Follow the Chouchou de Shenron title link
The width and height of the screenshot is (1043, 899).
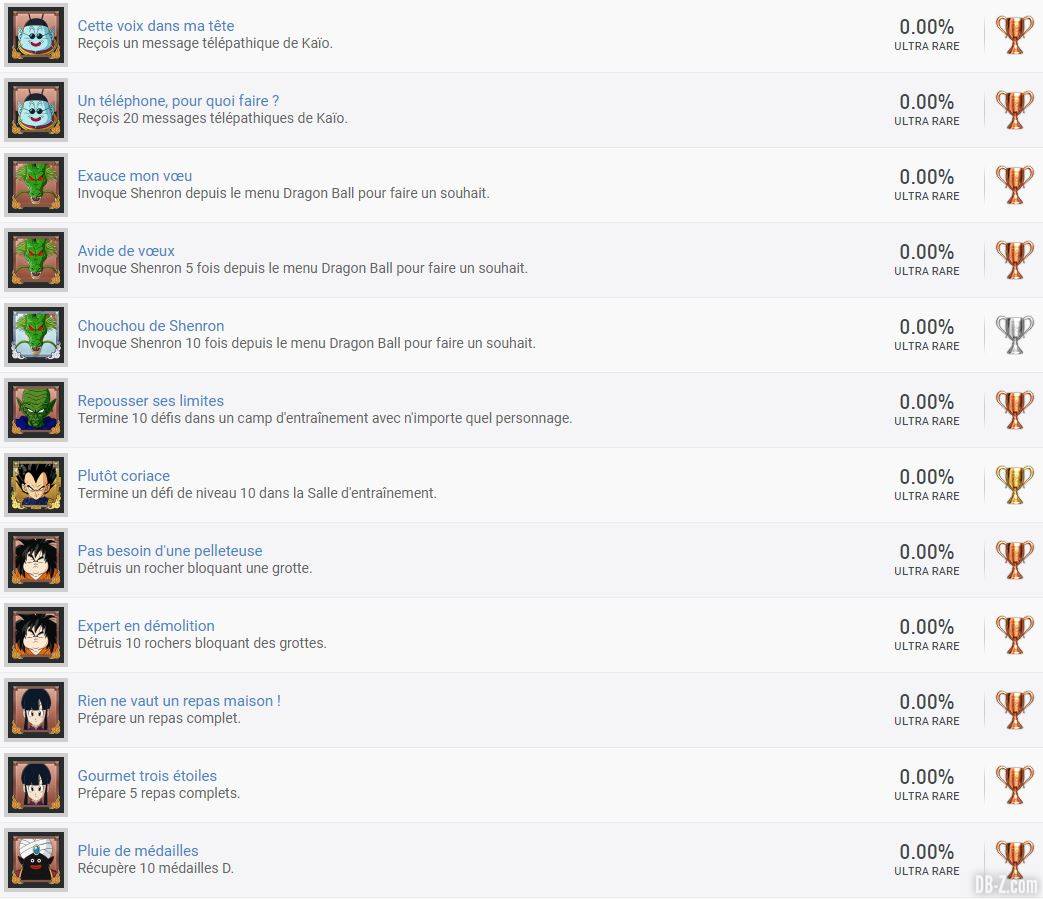point(150,326)
